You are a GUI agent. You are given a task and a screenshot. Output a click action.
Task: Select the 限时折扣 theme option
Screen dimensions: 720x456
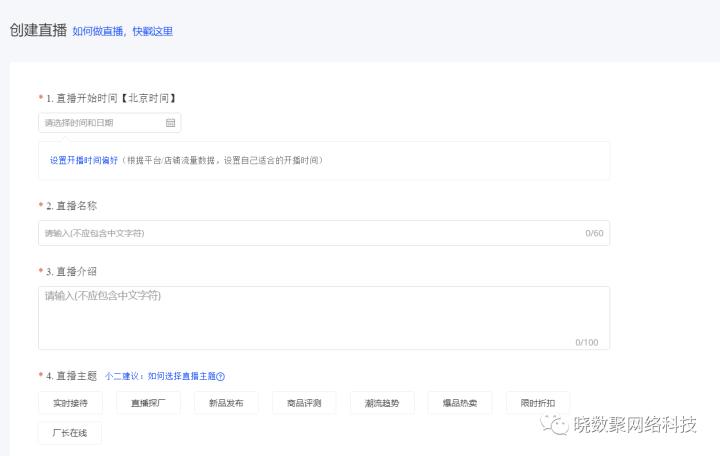(x=538, y=403)
